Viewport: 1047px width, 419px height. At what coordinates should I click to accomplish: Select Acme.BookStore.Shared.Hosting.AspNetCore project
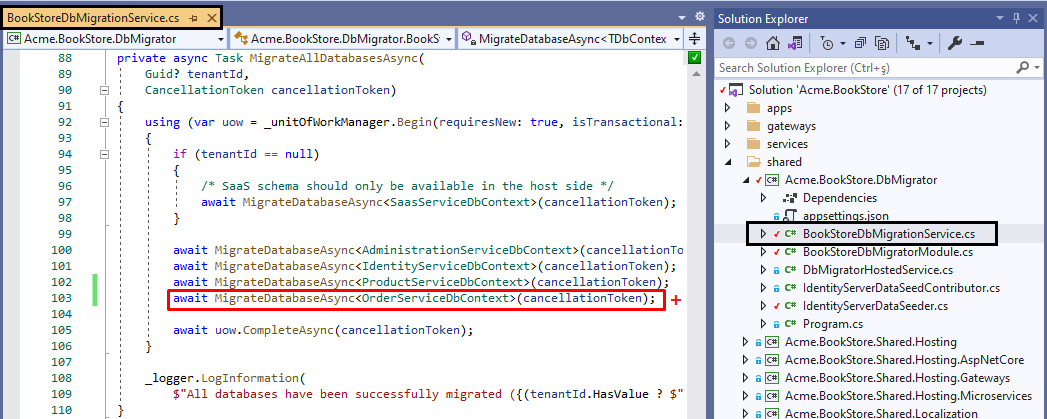904,360
